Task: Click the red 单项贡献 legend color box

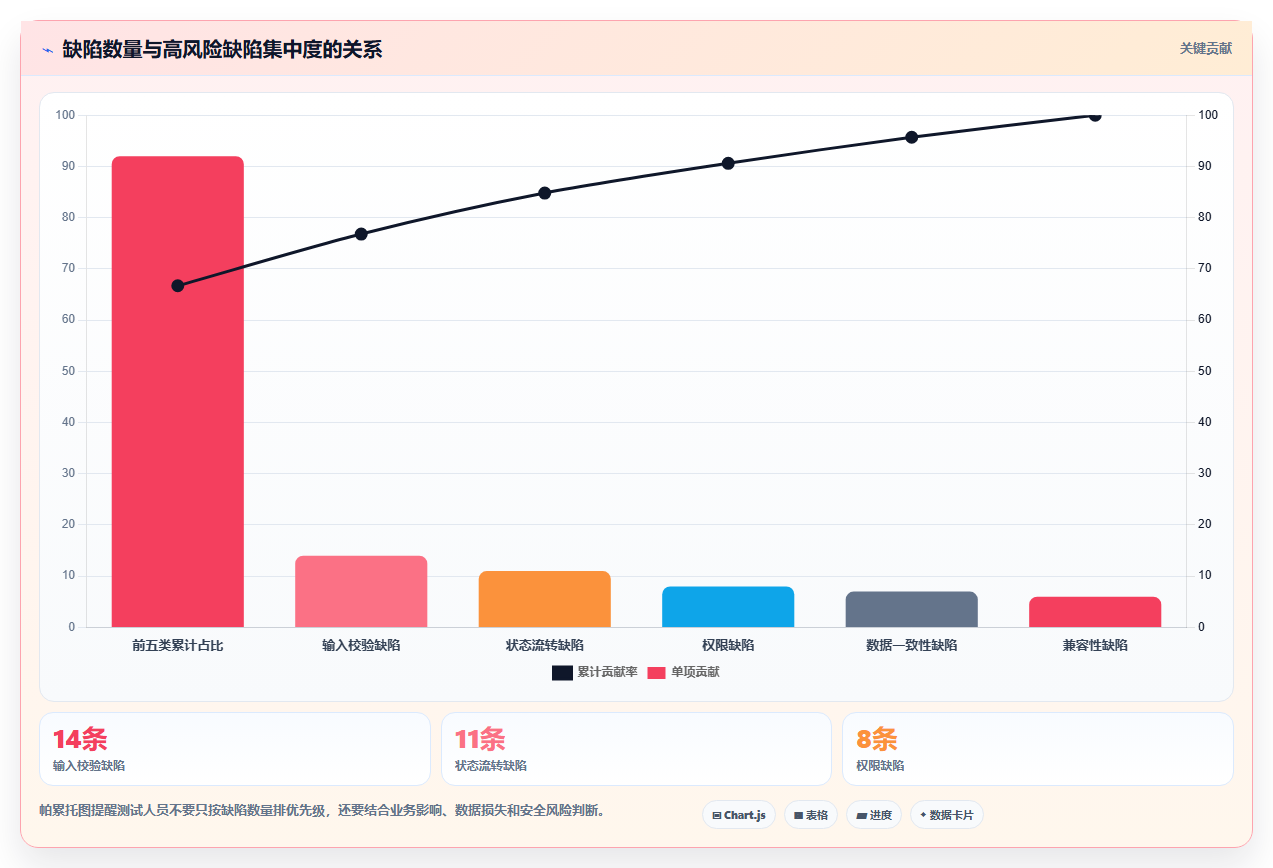Action: click(657, 672)
